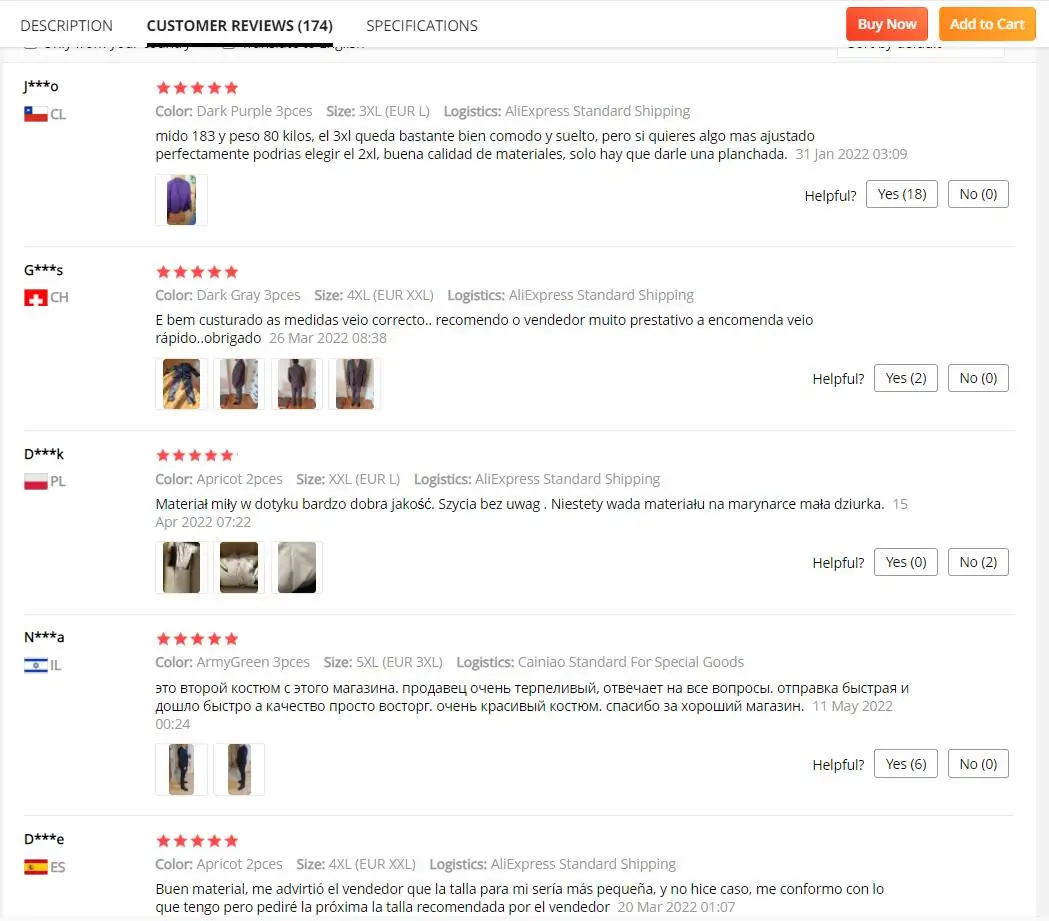Viewport: 1049px width, 921px height.
Task: Click the Buy Now button
Action: tap(886, 24)
